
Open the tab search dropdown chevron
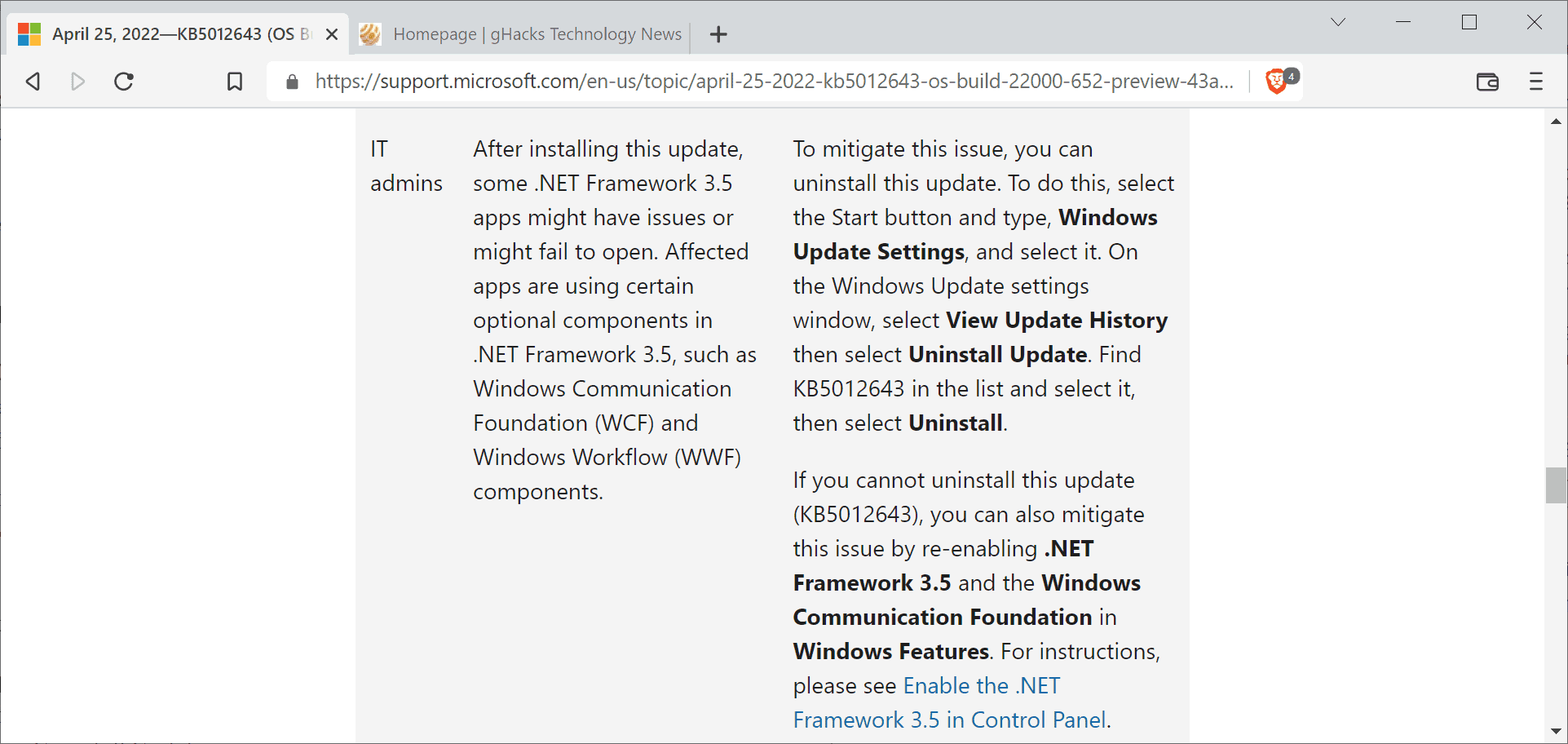(1337, 22)
